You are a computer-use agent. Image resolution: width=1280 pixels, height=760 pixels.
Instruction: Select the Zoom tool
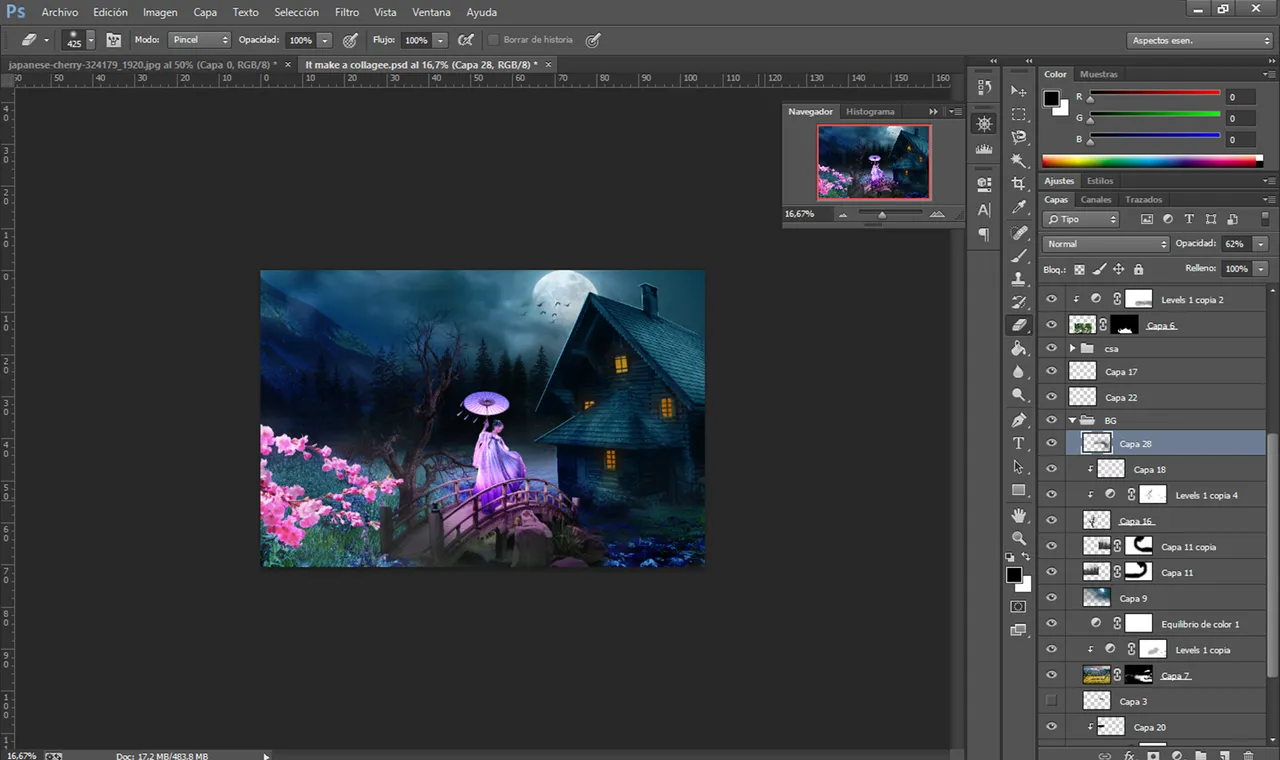1019,538
